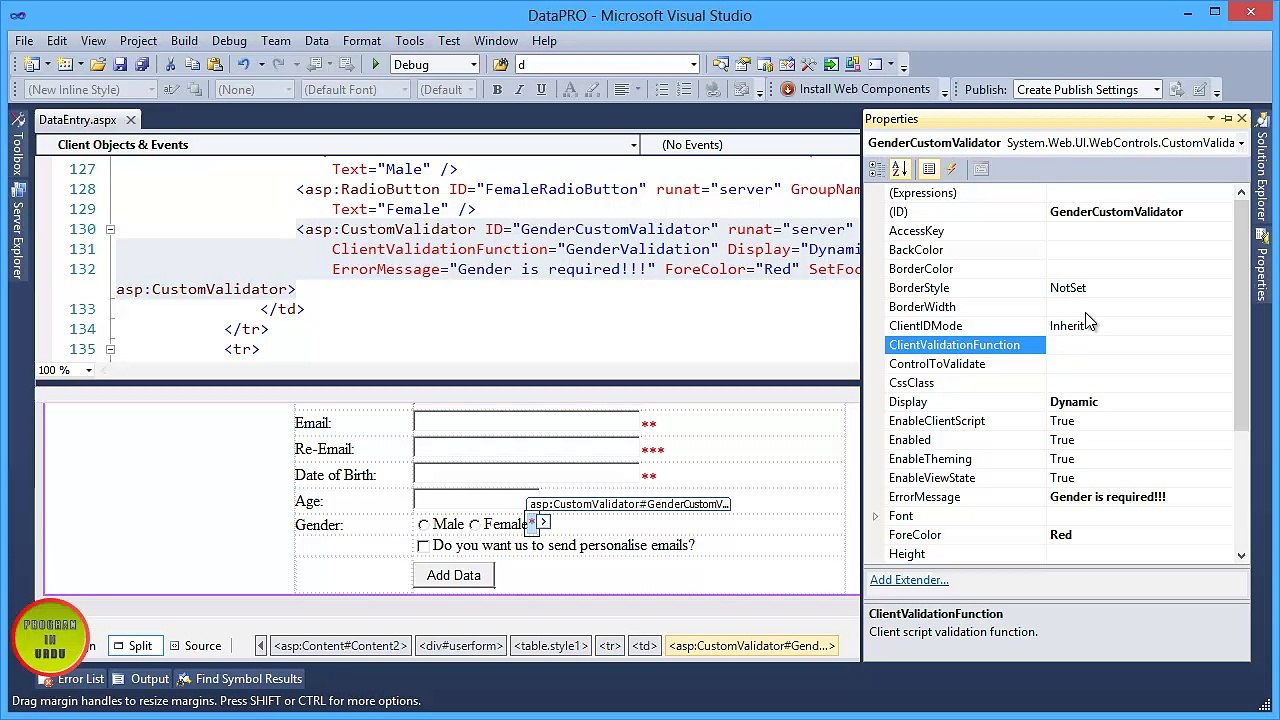The width and height of the screenshot is (1280, 720).
Task: Pin the Properties panel with auto-hide icon
Action: point(1227,119)
